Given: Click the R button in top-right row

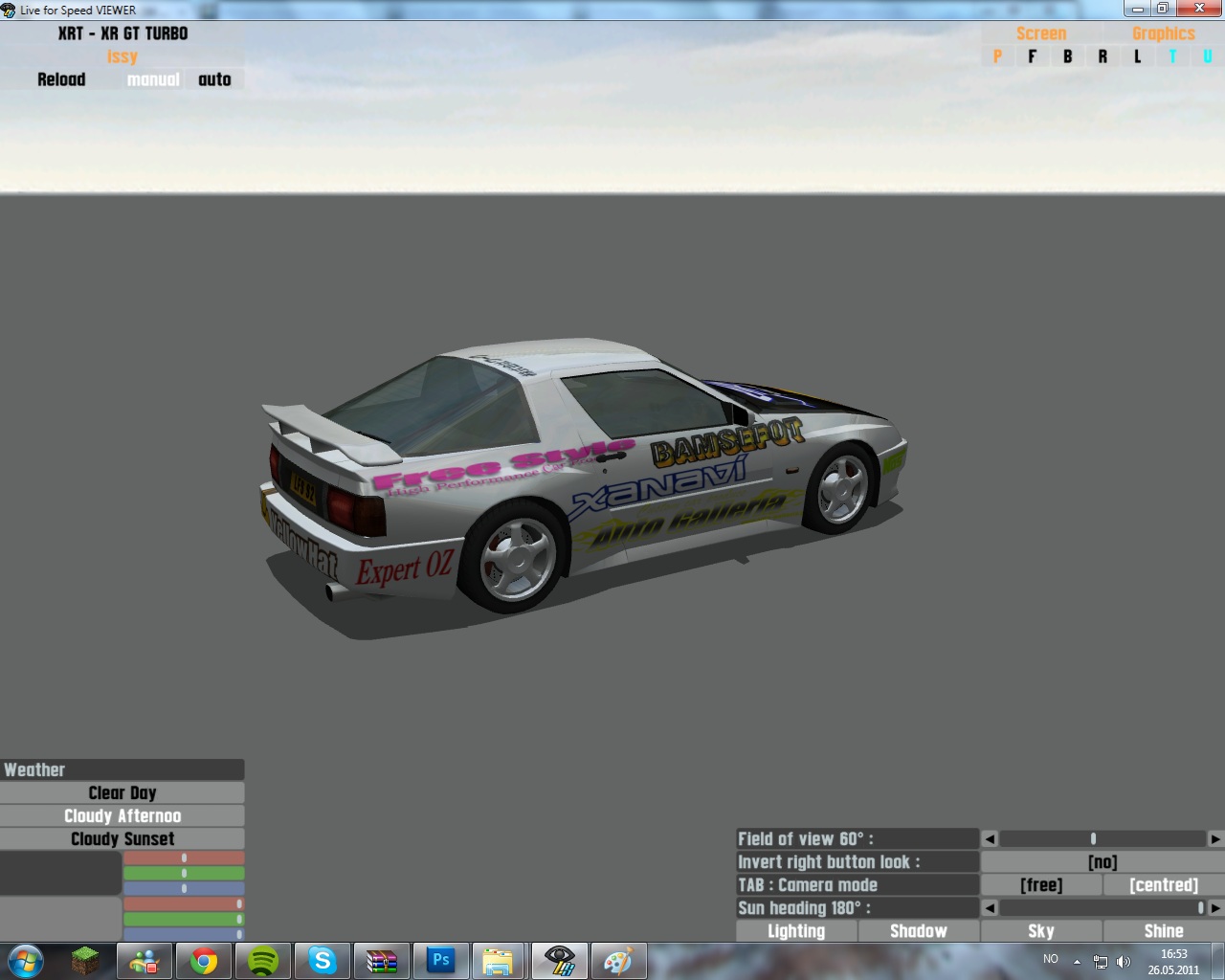Looking at the screenshot, I should point(1102,56).
